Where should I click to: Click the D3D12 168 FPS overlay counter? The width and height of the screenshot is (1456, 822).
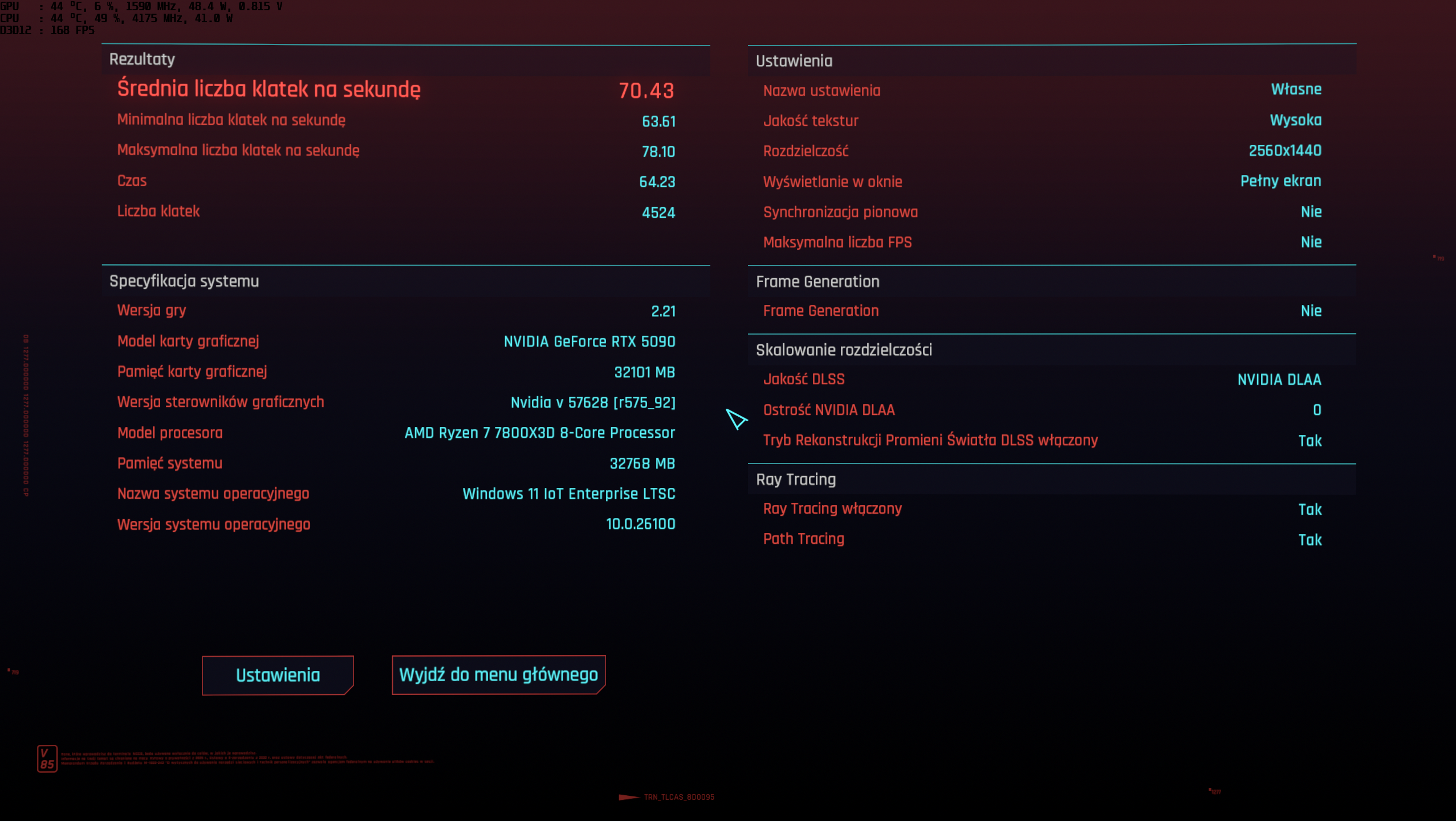coord(47,30)
